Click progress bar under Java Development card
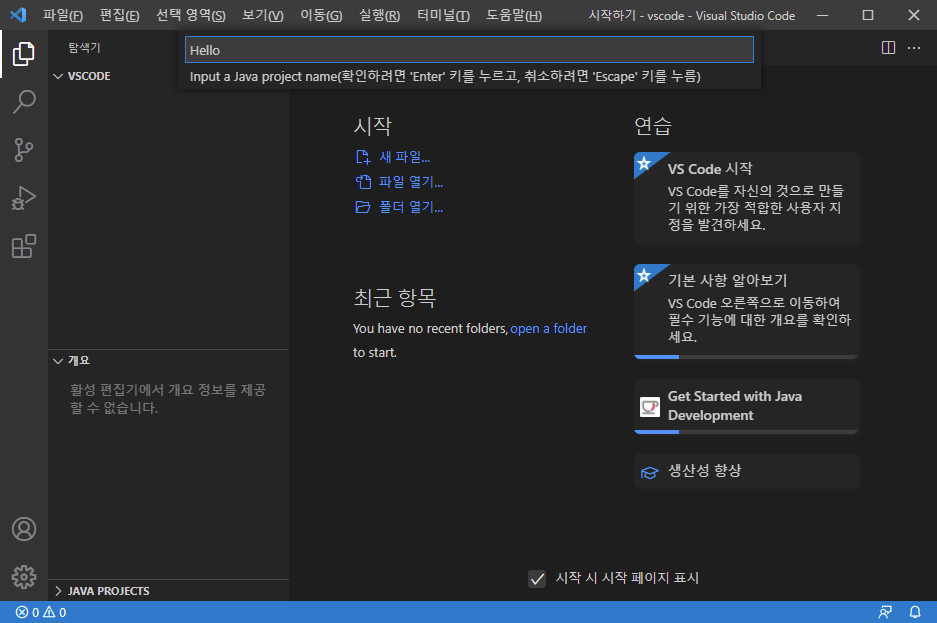This screenshot has height=623, width=937. point(746,432)
